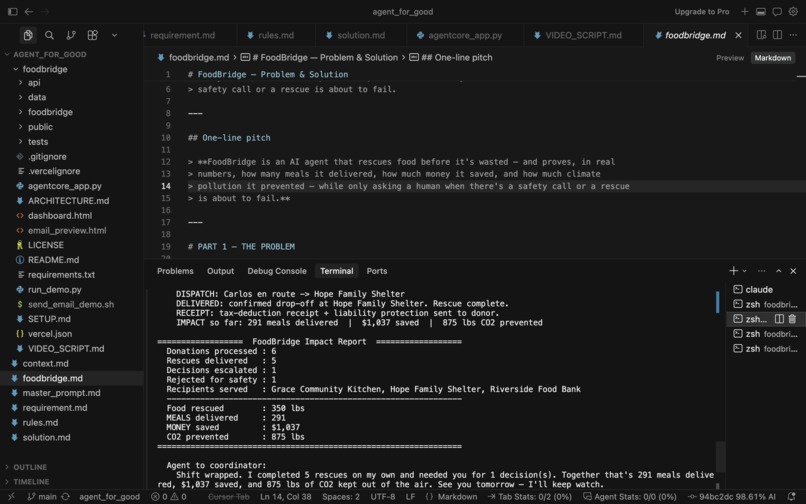Open the Extensions view icon
Image resolution: width=806 pixels, height=504 pixels.
[x=93, y=35]
